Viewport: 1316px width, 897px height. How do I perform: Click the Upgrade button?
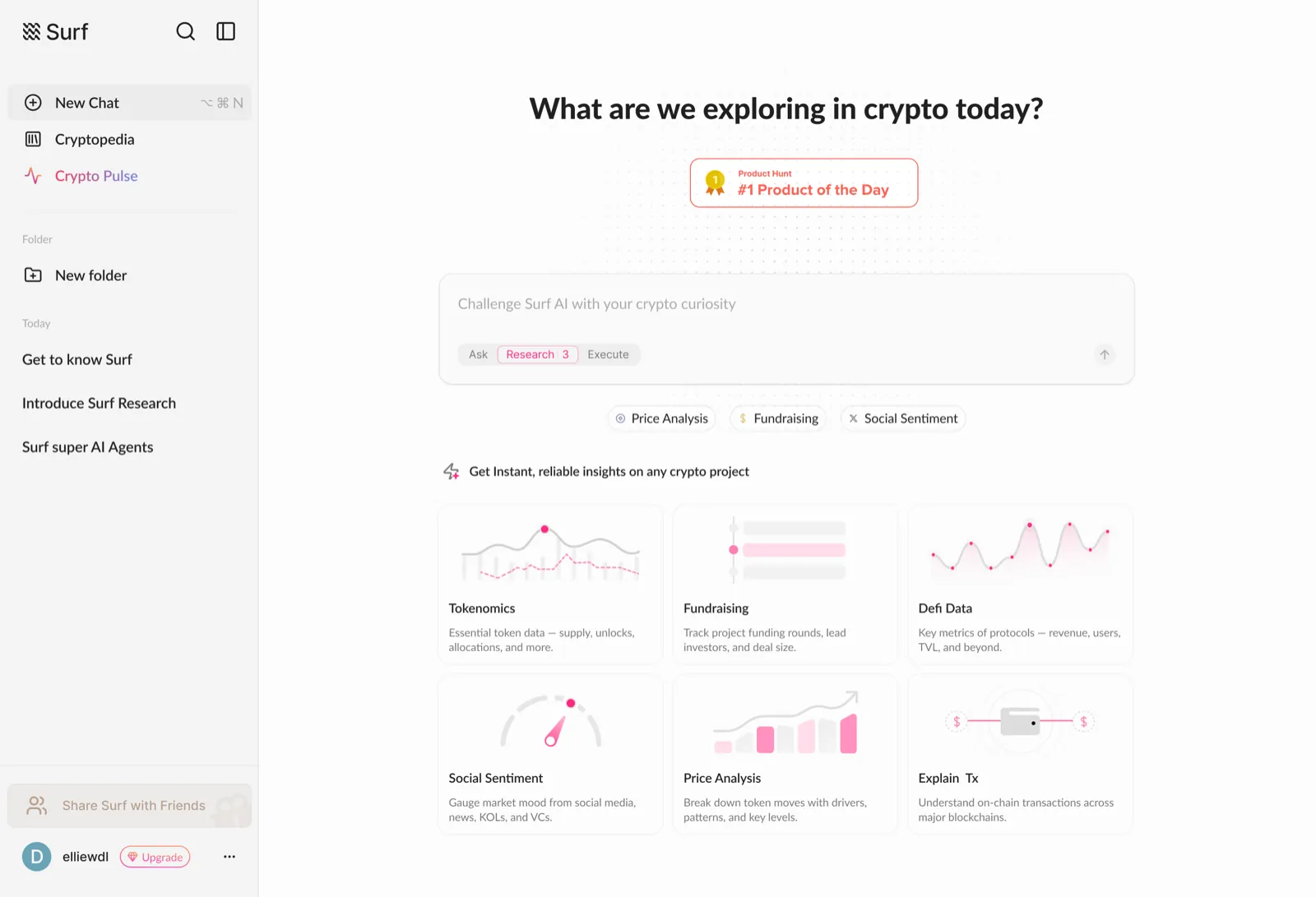click(x=155, y=857)
